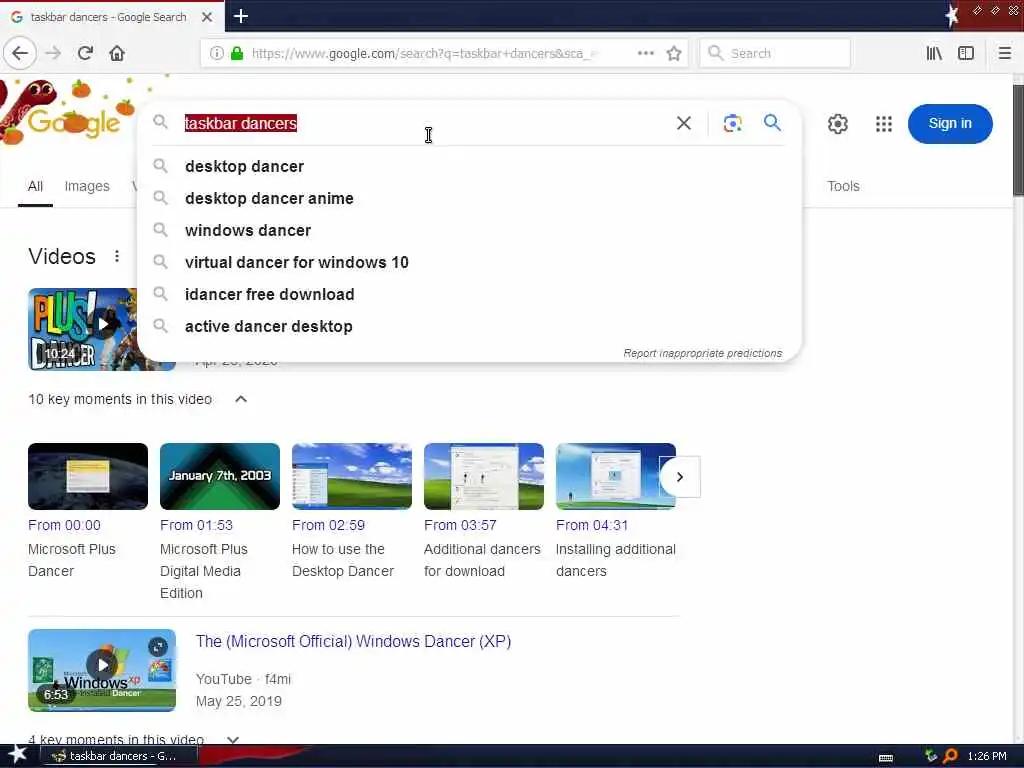Close the taskbar dancers Google Search tab

[x=206, y=17]
